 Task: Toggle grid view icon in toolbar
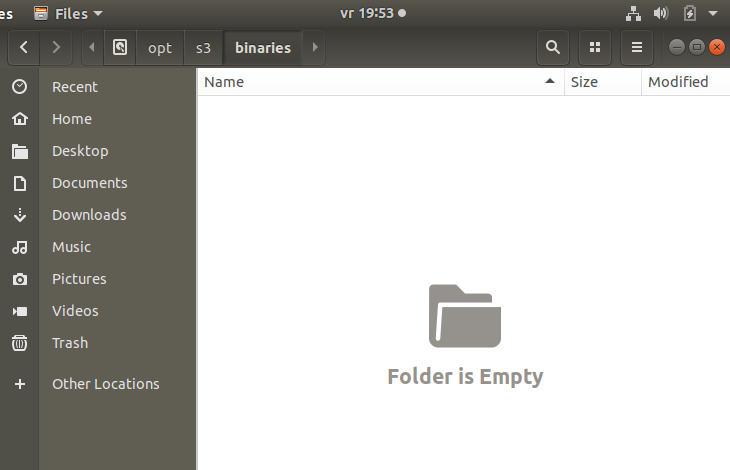(594, 47)
